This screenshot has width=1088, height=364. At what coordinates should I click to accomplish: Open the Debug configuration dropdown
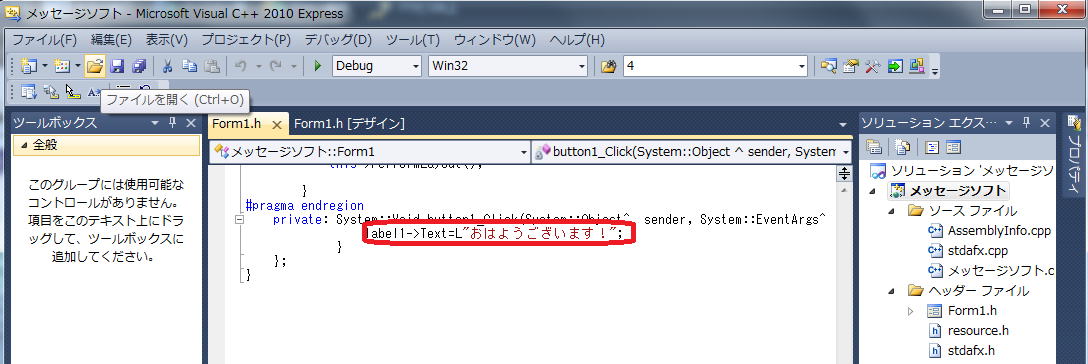pyautogui.click(x=416, y=67)
